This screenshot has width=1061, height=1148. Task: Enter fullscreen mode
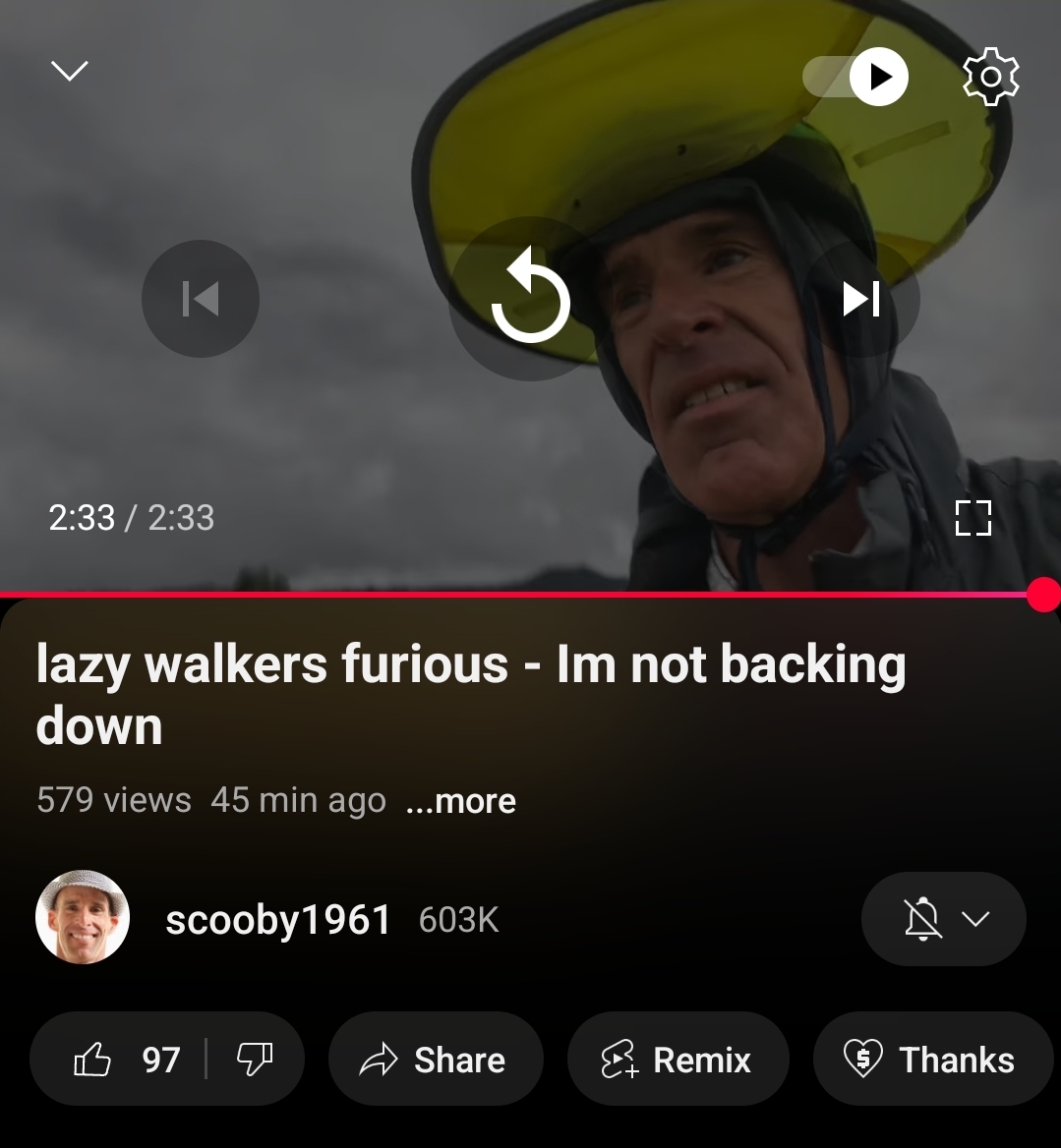pos(973,518)
